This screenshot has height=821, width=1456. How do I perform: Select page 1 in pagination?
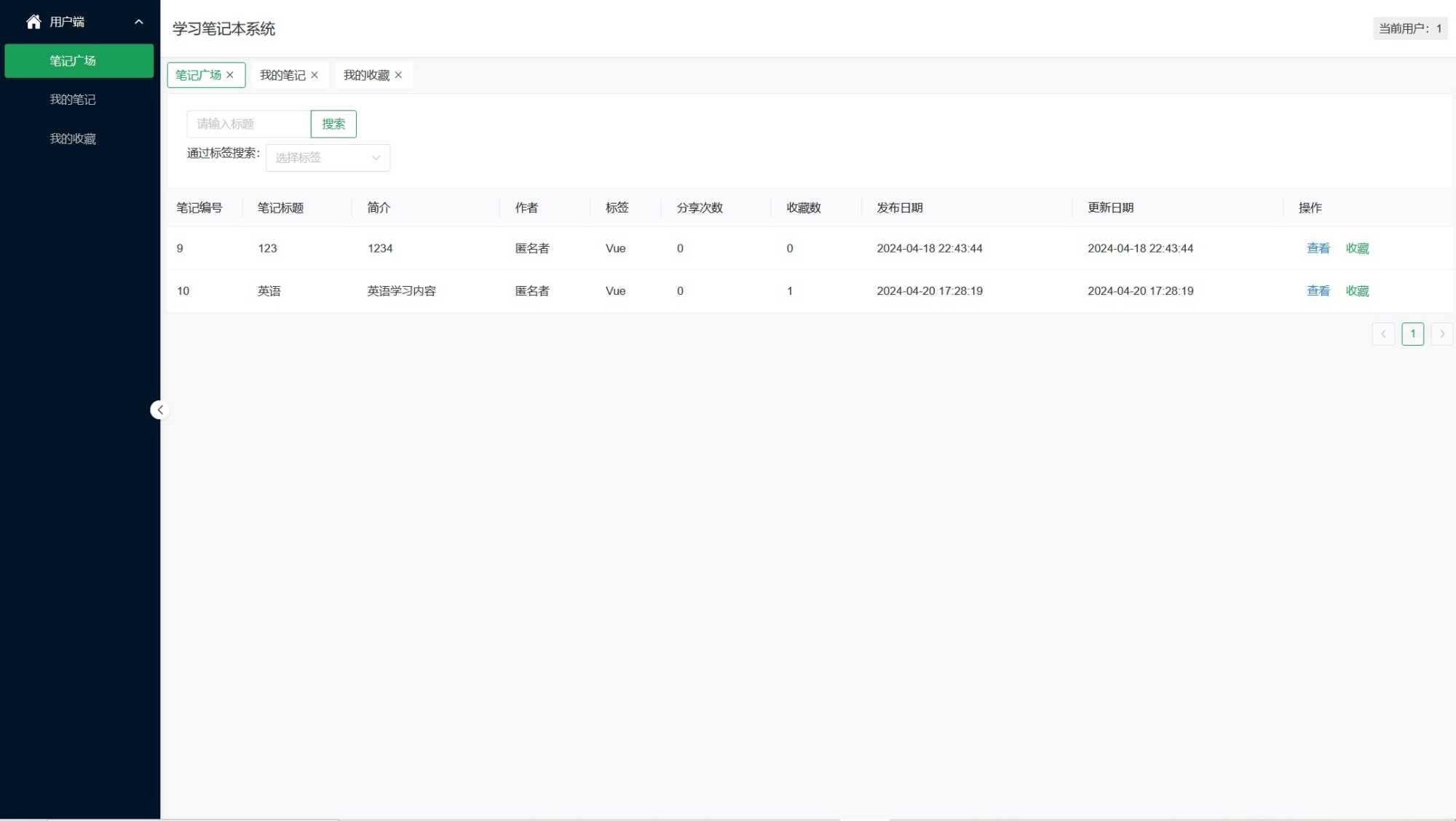[x=1412, y=334]
